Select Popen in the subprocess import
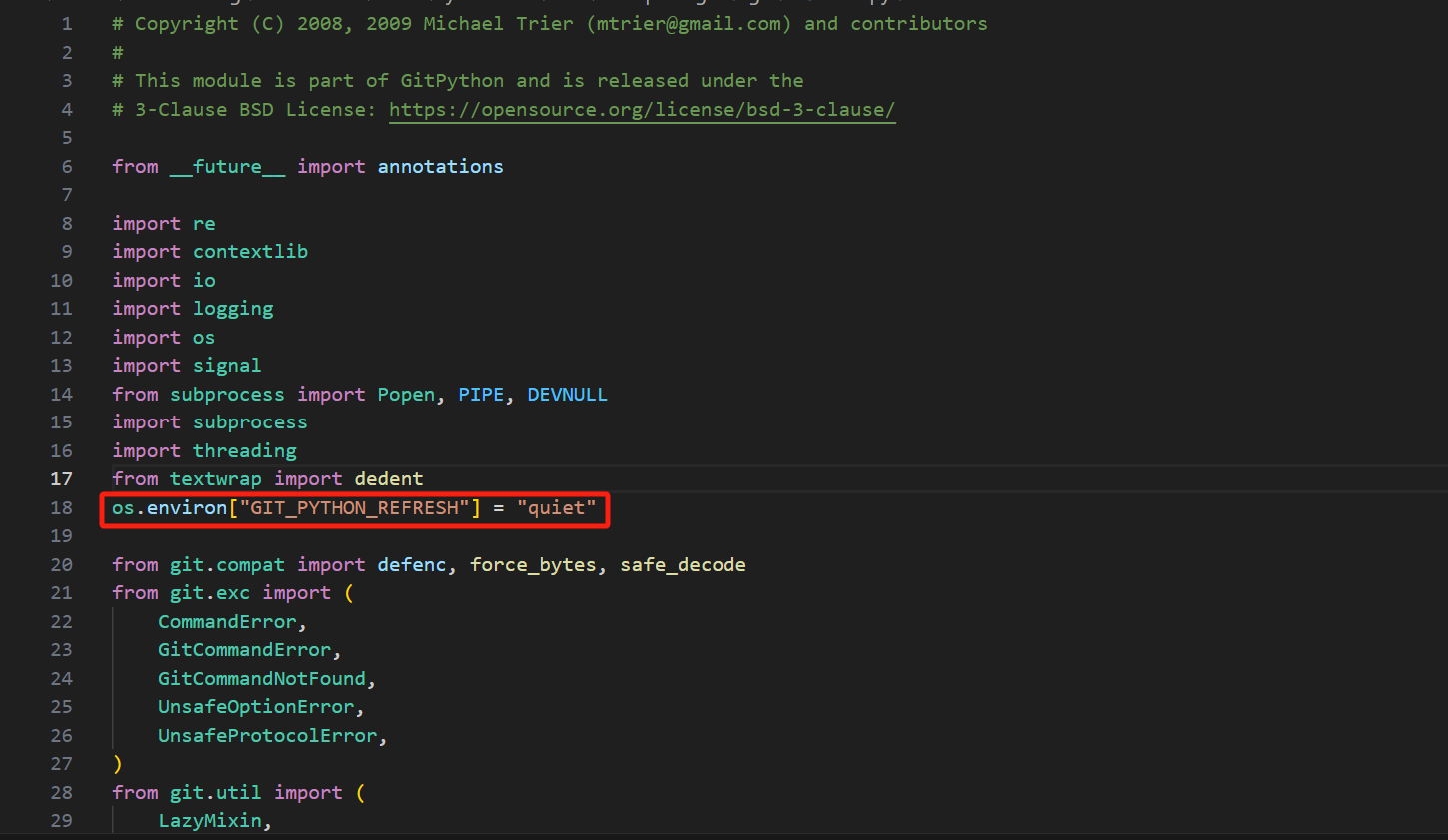 406,394
